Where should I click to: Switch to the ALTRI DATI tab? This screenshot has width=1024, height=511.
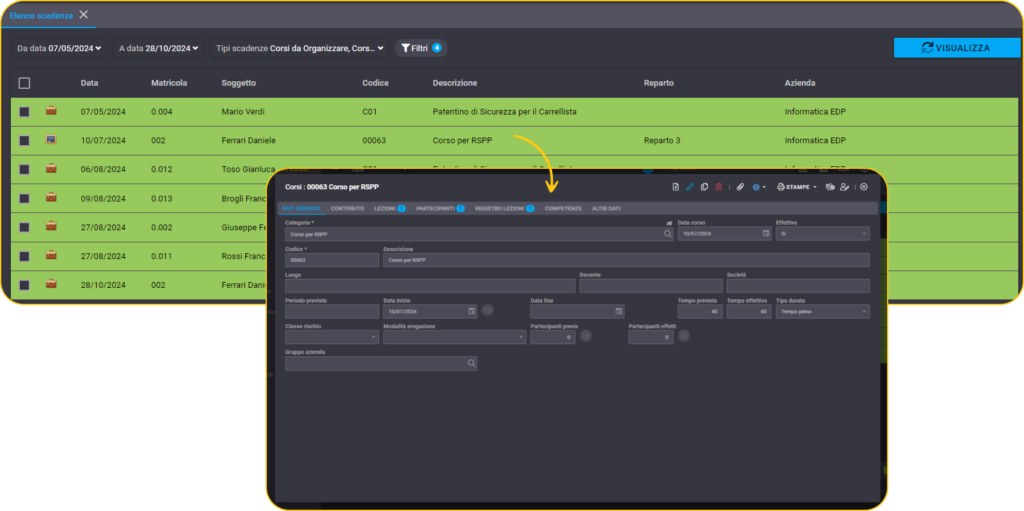tap(606, 208)
